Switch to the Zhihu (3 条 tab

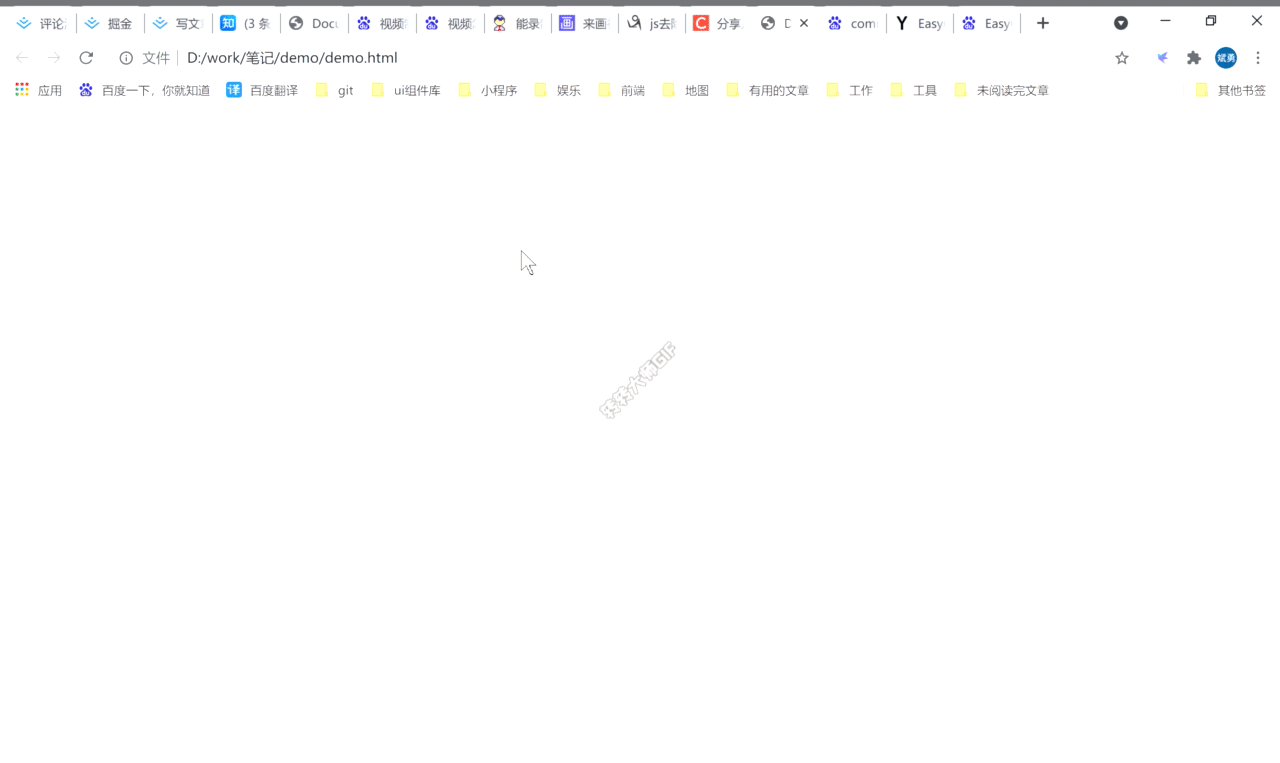(x=245, y=23)
